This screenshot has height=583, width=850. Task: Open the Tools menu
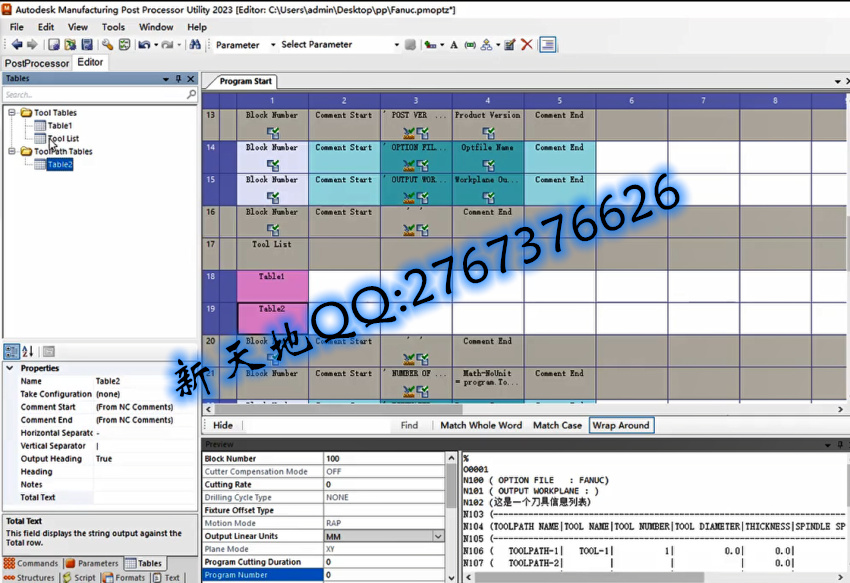click(x=113, y=27)
